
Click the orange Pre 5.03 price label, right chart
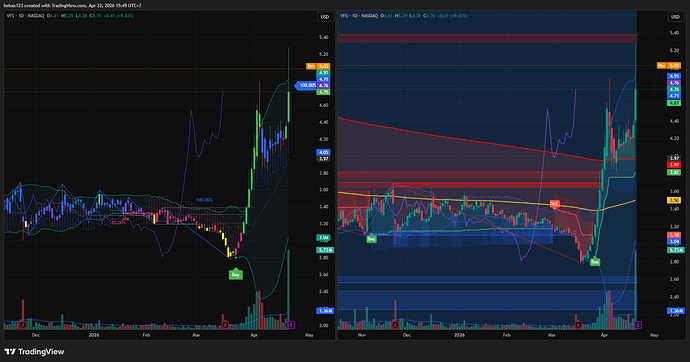click(x=668, y=66)
